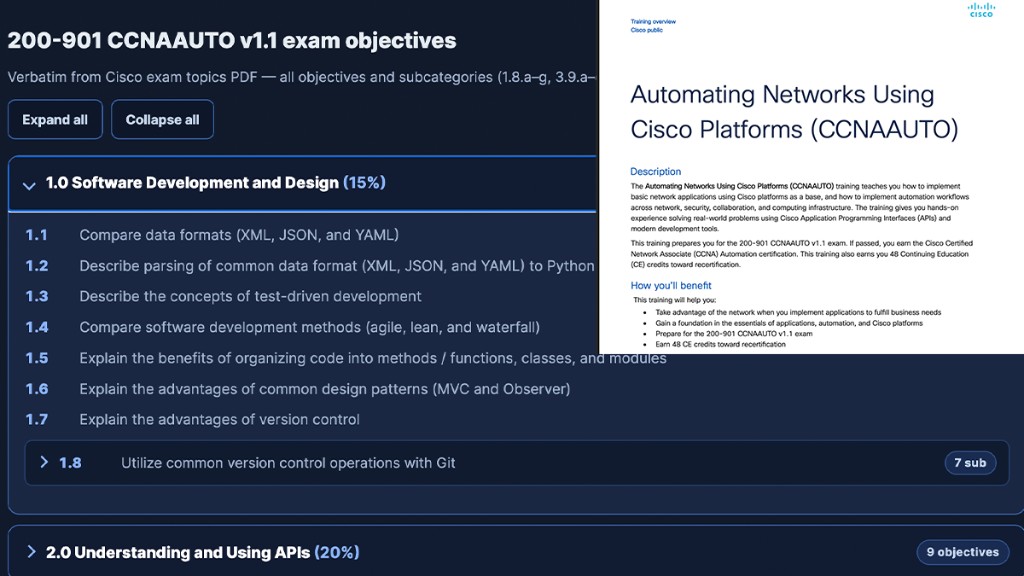1024x576 pixels.
Task: Click the Training overview text in the PDF
Action: point(653,22)
